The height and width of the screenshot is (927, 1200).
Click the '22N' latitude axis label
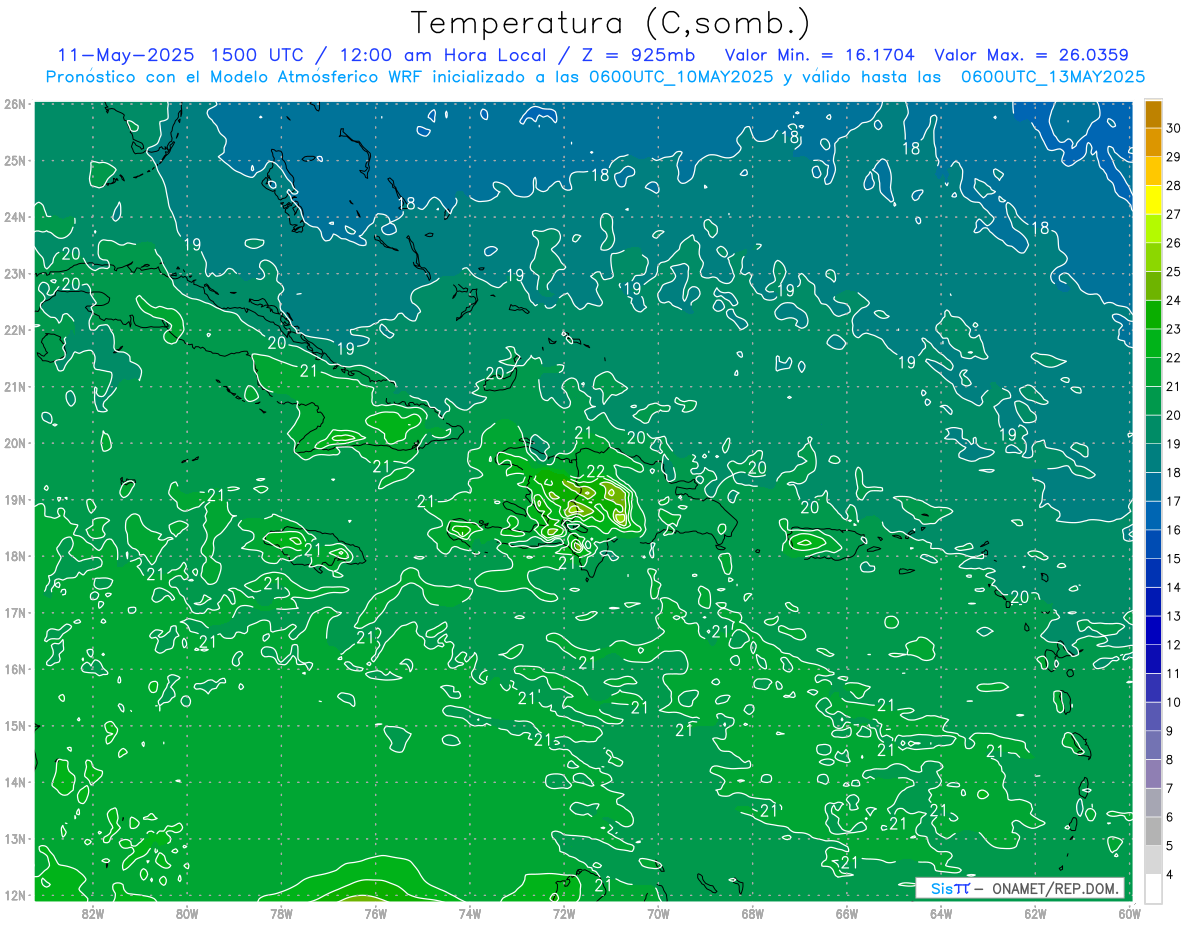click(x=15, y=330)
